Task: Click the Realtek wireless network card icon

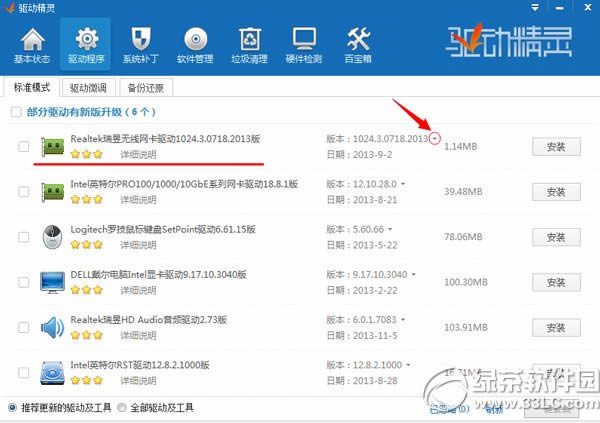Action: [52, 146]
